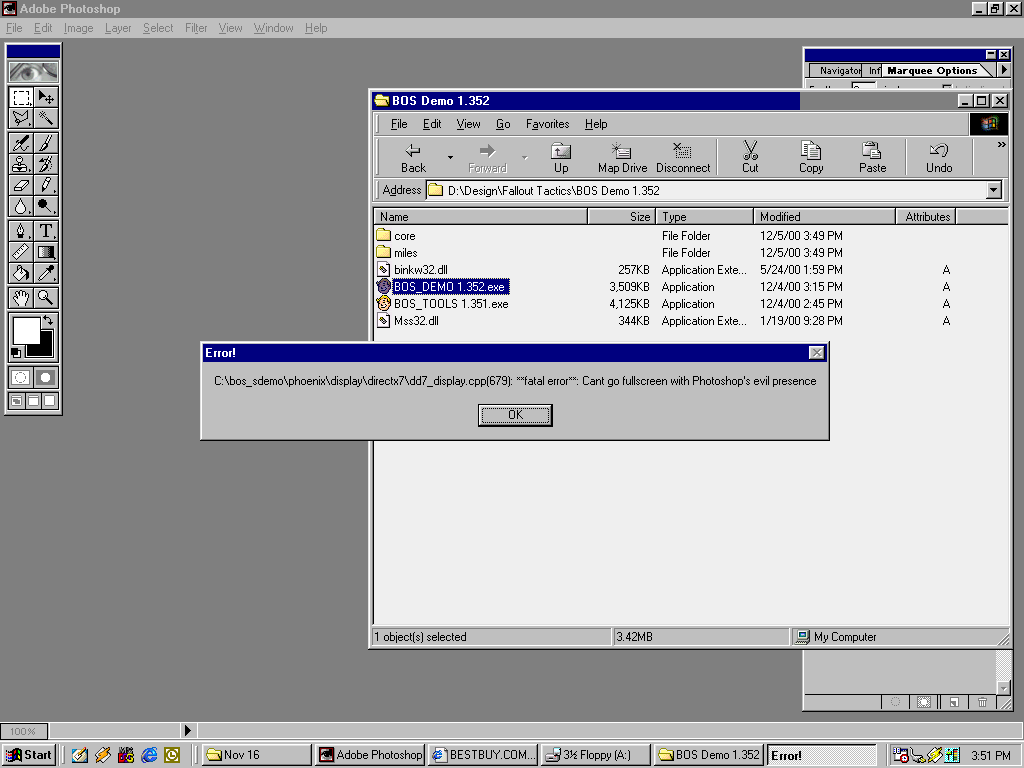
Task: Select the Type tool
Action: (x=46, y=231)
